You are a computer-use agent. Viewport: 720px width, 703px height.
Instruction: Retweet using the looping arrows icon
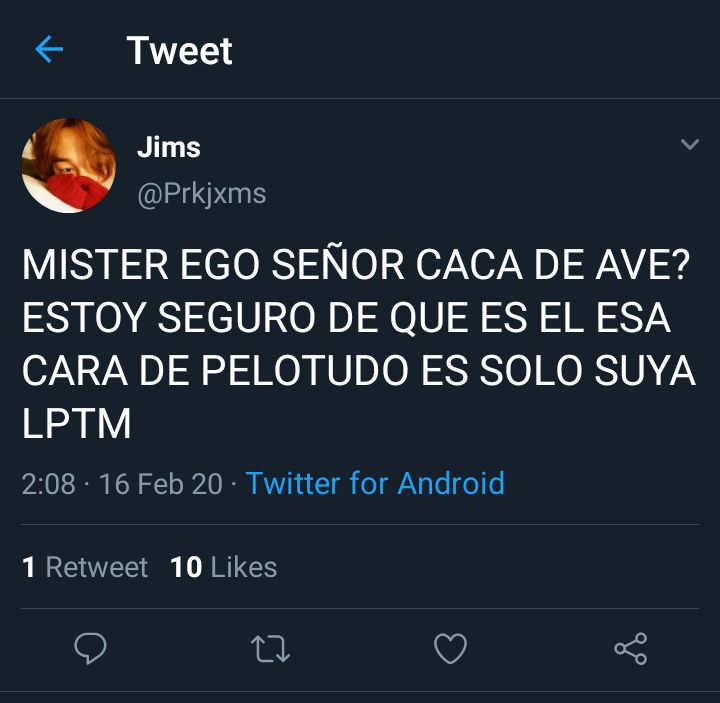pos(270,648)
